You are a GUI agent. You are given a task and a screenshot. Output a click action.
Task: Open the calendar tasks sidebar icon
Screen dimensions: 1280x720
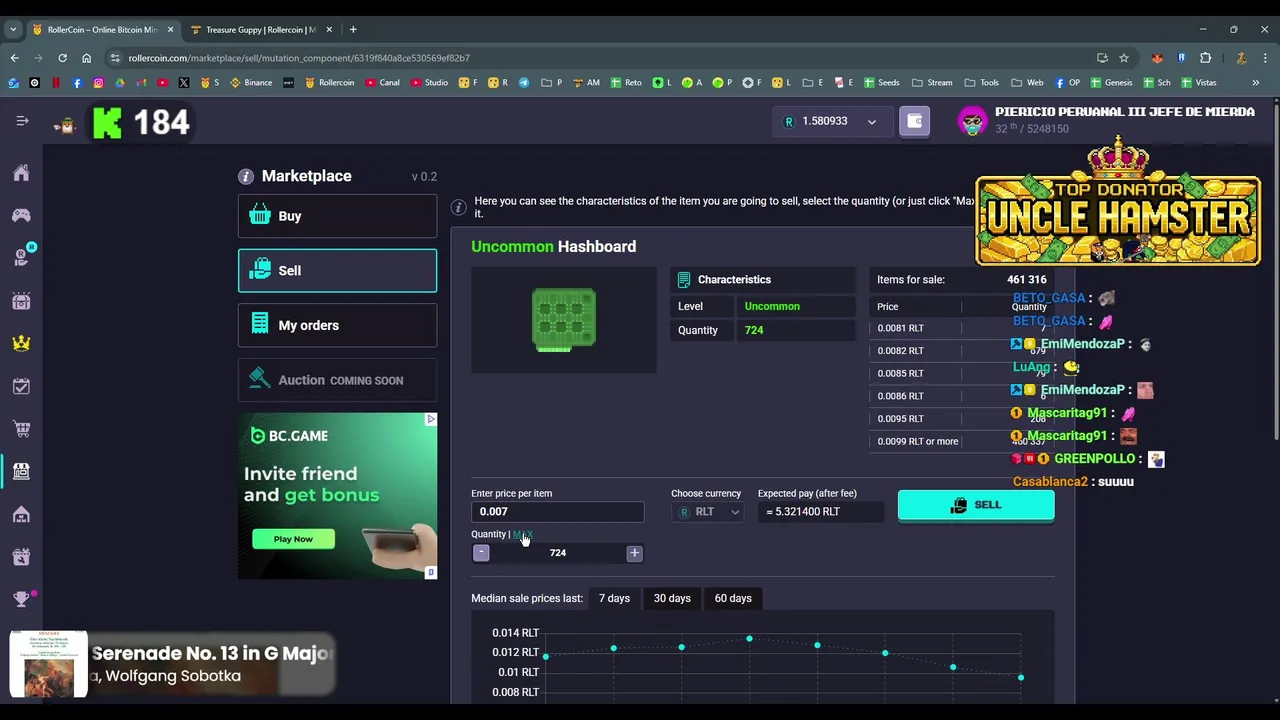click(21, 386)
